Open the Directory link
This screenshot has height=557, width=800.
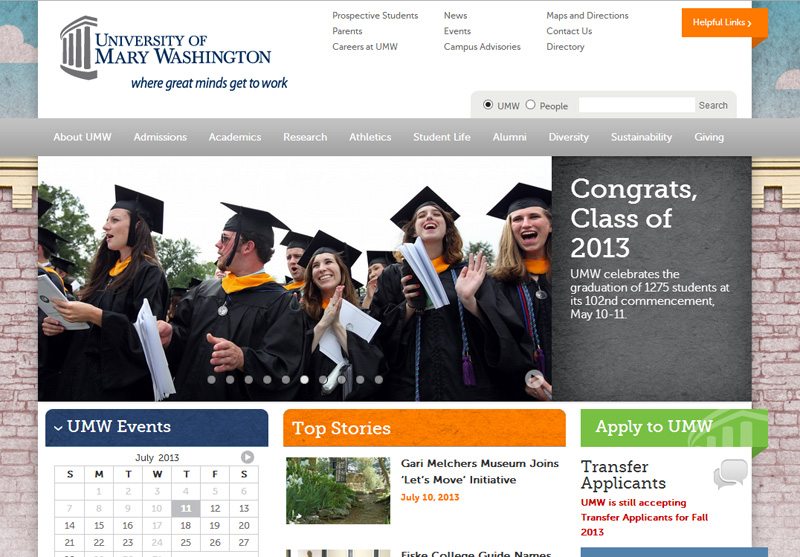565,46
